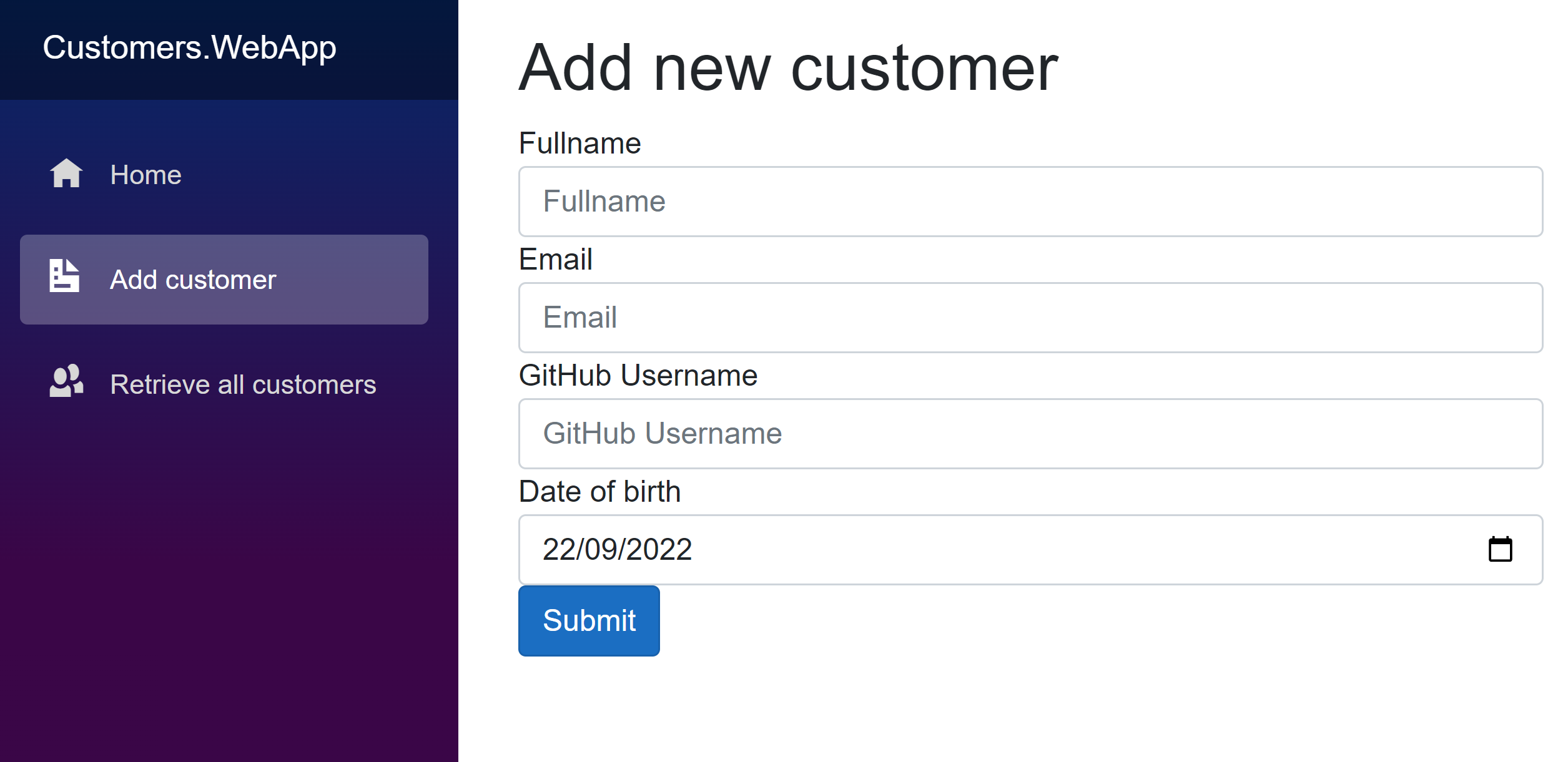Viewport: 1568px width, 762px height.
Task: Click the Fullname label above the field
Action: click(579, 144)
